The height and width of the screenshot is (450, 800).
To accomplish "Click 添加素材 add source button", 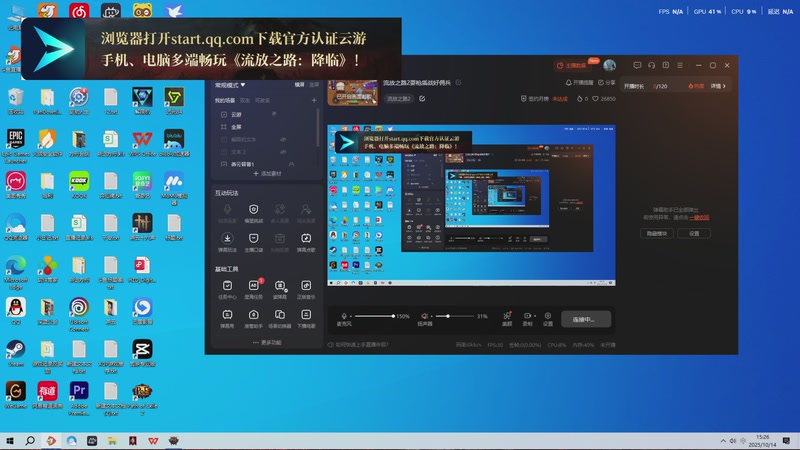I will (267, 173).
